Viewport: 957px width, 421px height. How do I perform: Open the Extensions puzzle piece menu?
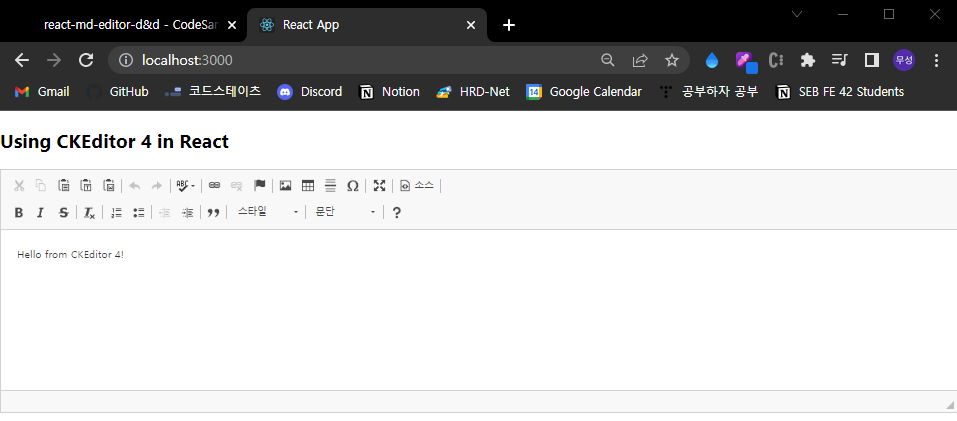pyautogui.click(x=808, y=60)
